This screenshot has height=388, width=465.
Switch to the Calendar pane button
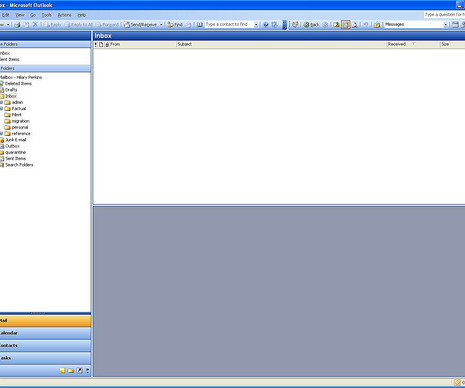(45, 333)
